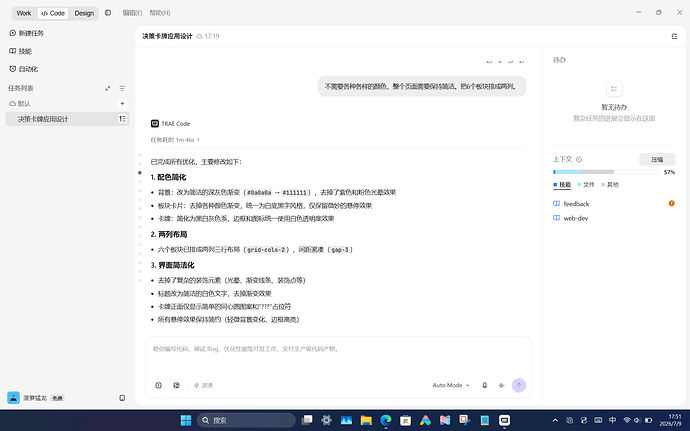The image size is (690, 431).
Task: Click the icon right of the 免费 badge
Action: (122, 398)
